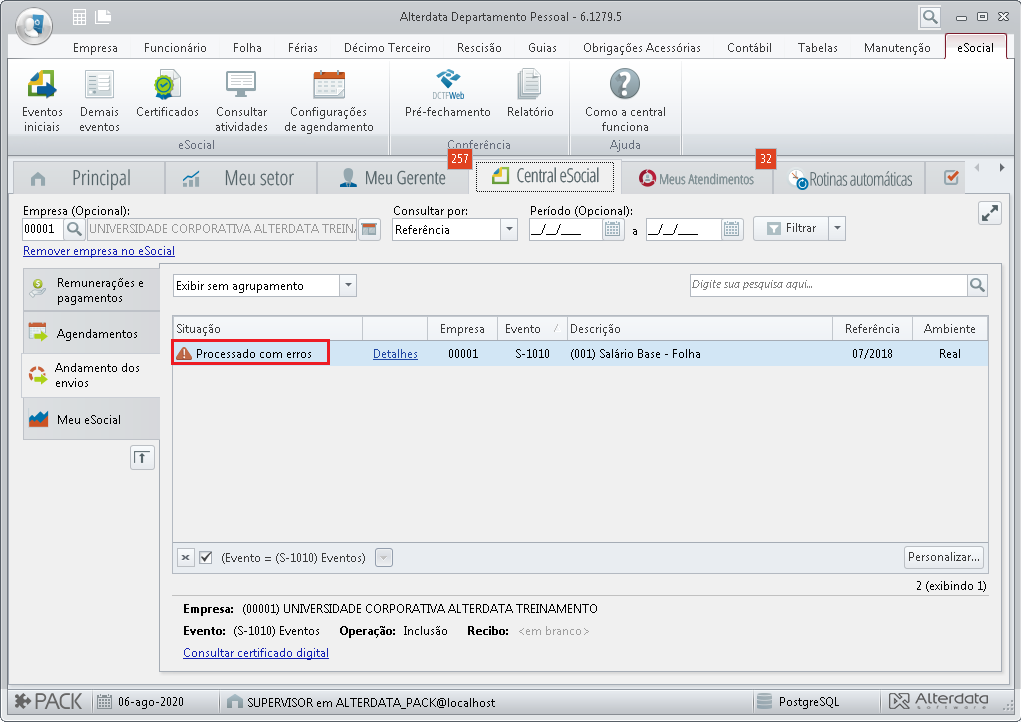
Task: Open the Certificados ribbon icon
Action: pos(167,94)
